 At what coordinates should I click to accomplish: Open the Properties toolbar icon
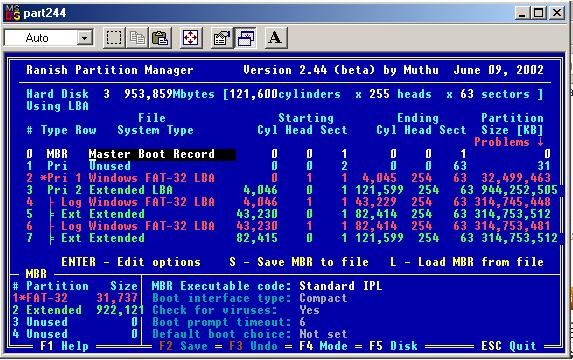click(222, 38)
